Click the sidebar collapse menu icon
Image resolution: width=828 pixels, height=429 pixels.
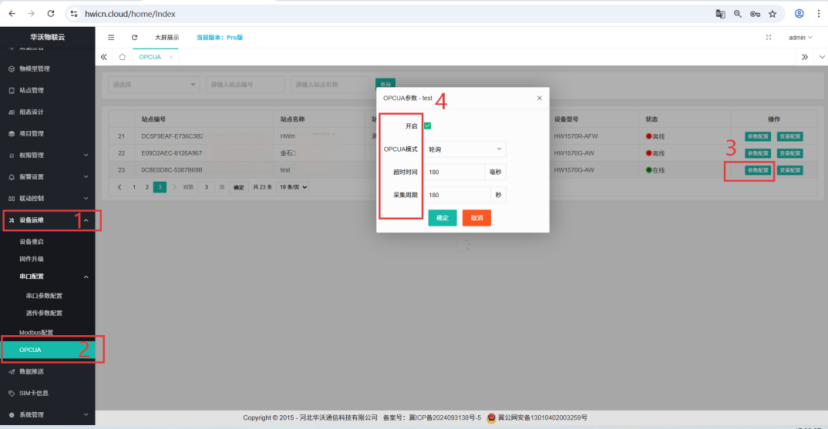point(111,38)
